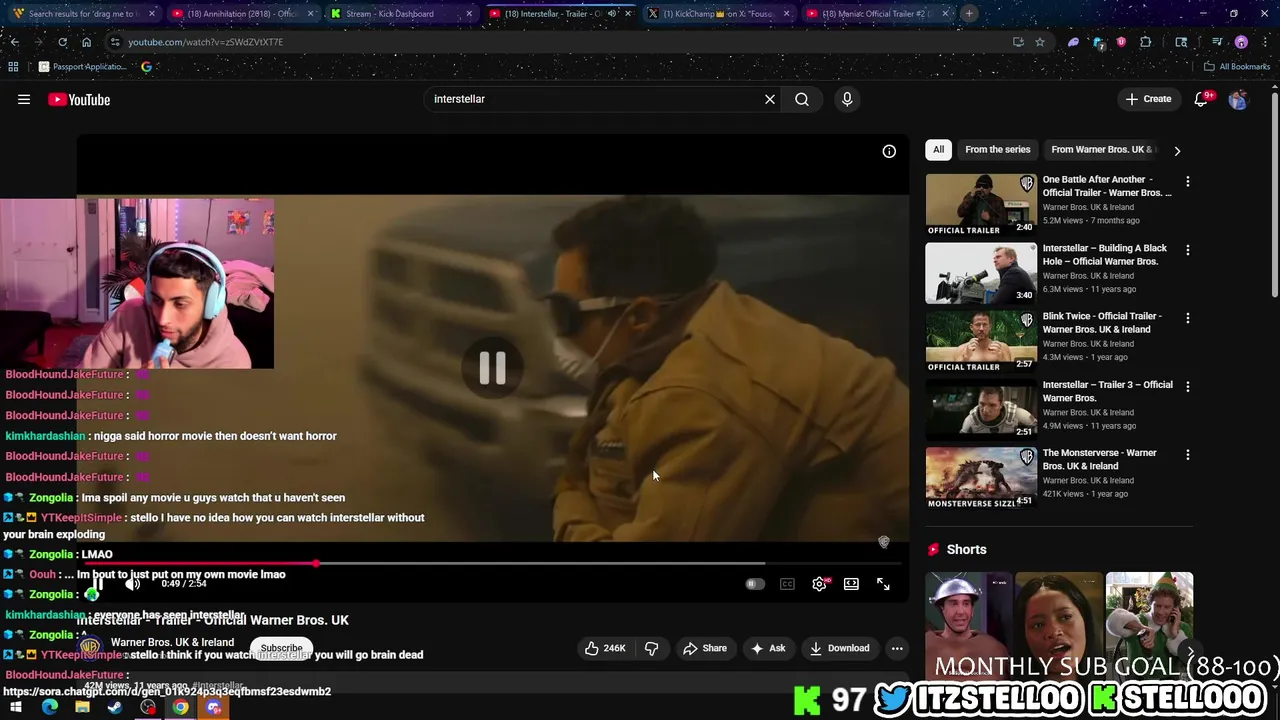
Task: Go to YouTube home via logo
Action: click(x=79, y=99)
